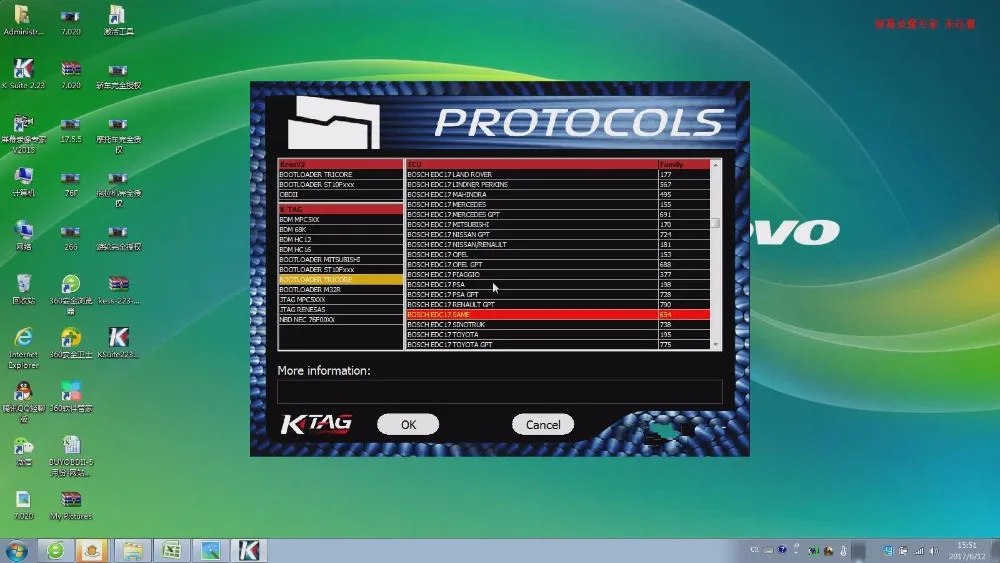Select BDM MPC5XX protocol
Image resolution: width=1000 pixels, height=563 pixels.
(x=341, y=219)
